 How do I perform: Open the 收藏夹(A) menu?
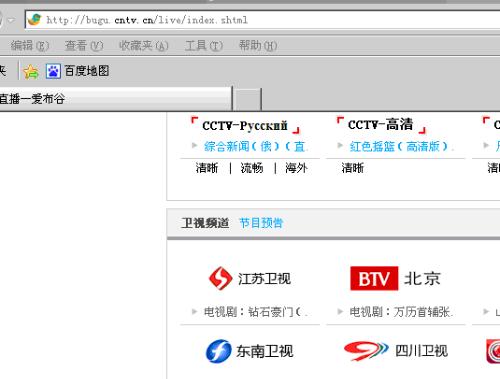click(144, 46)
